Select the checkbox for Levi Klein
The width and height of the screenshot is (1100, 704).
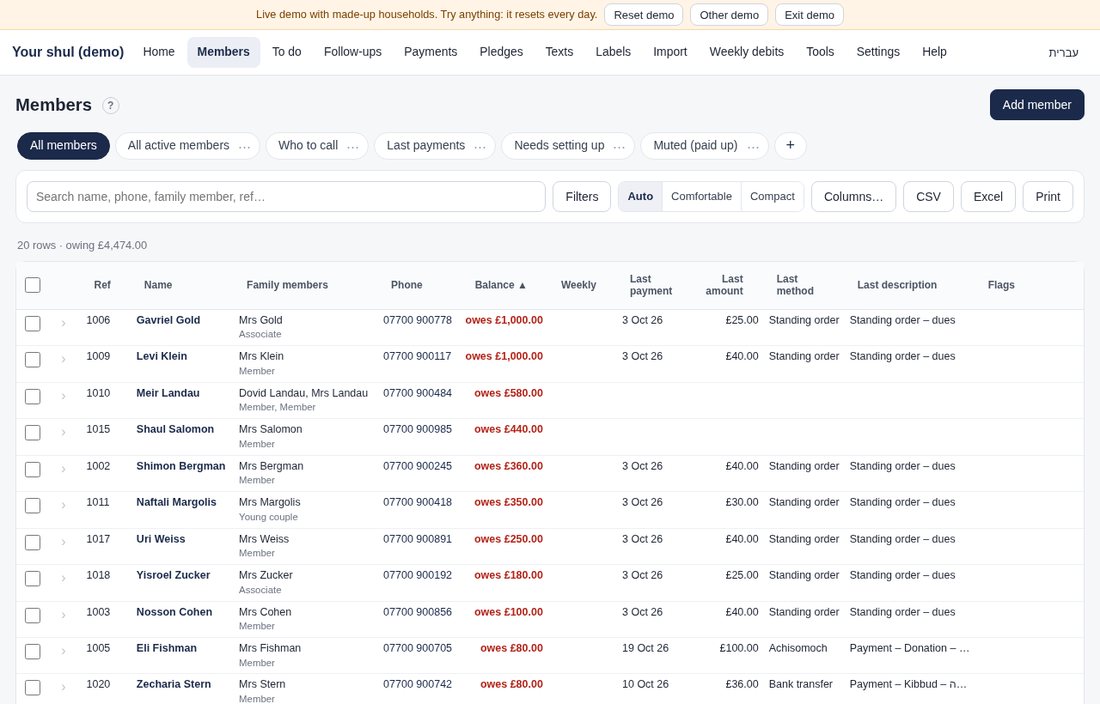pyautogui.click(x=32, y=360)
